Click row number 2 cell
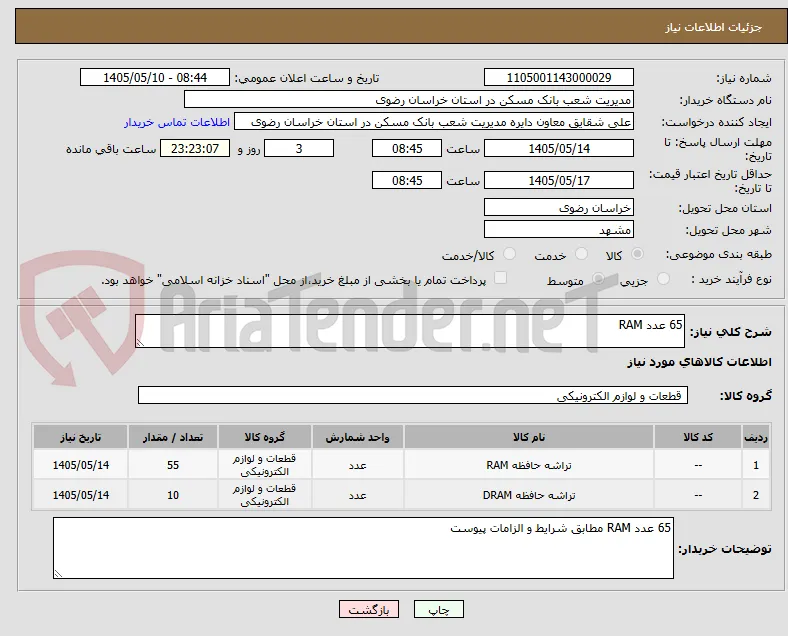The height and width of the screenshot is (636, 788). pos(755,495)
